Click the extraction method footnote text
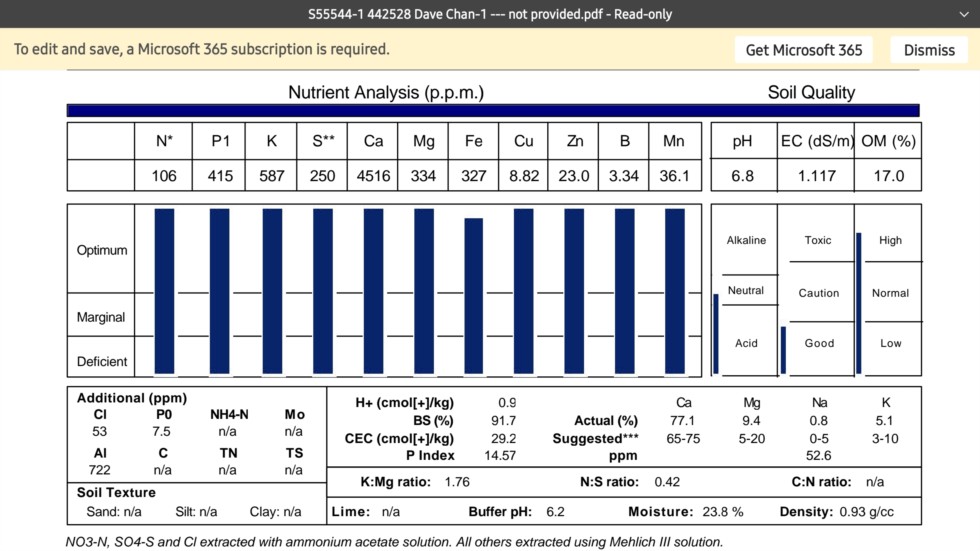This screenshot has width=980, height=551. coord(394,542)
